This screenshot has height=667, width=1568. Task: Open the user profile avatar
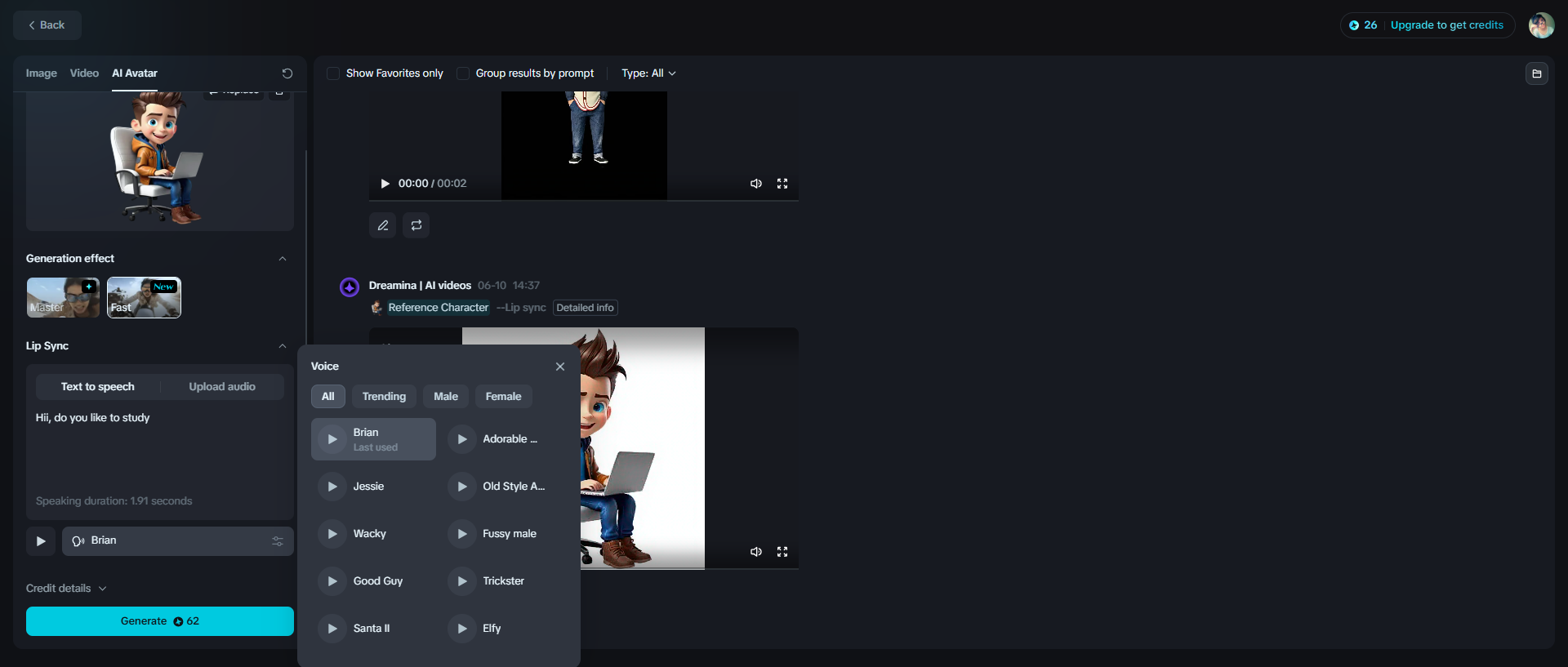pos(1541,25)
